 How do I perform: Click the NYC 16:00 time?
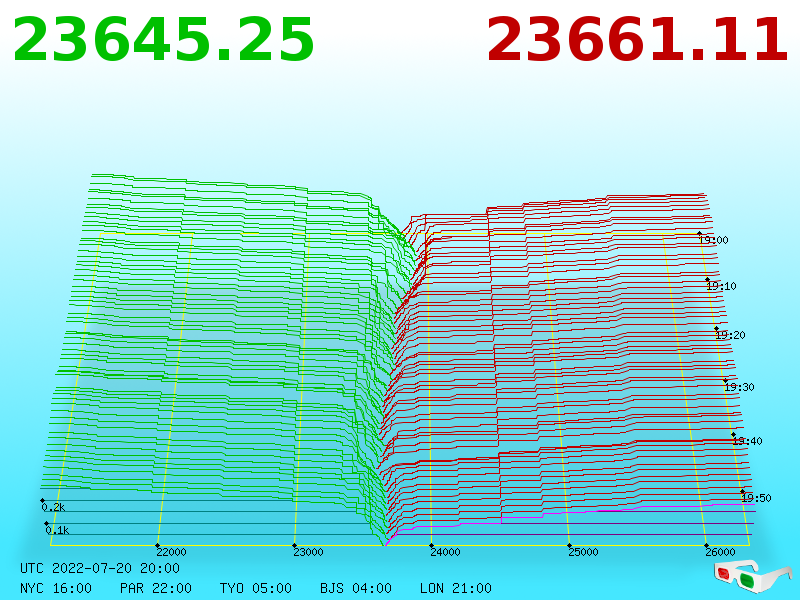tap(56, 588)
